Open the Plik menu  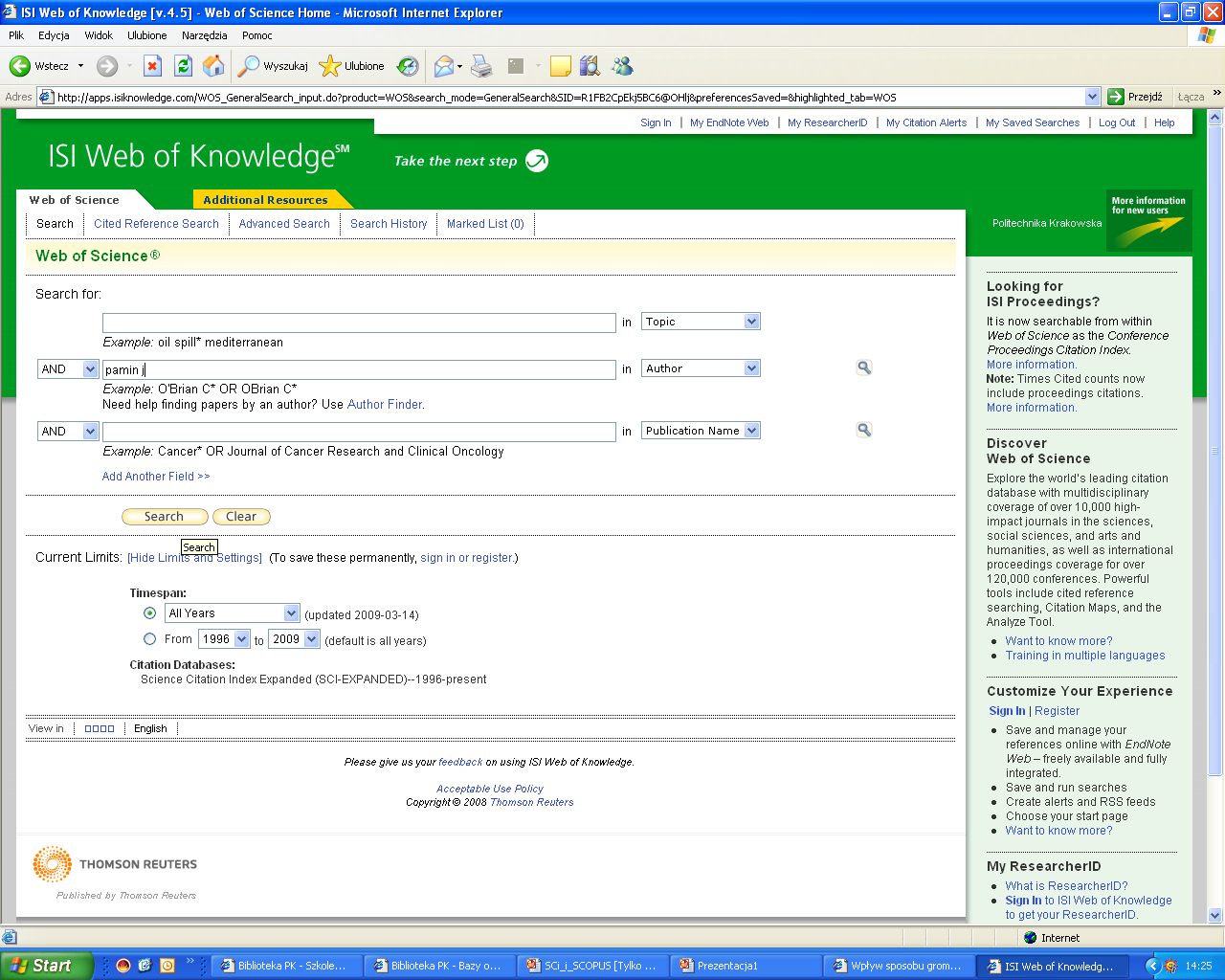16,35
